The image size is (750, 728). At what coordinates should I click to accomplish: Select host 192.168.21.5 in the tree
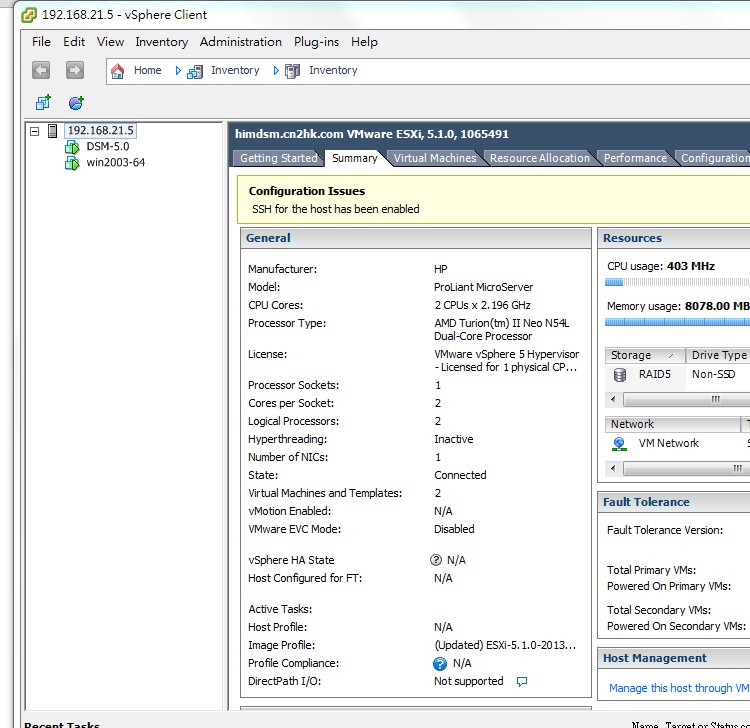coord(100,131)
